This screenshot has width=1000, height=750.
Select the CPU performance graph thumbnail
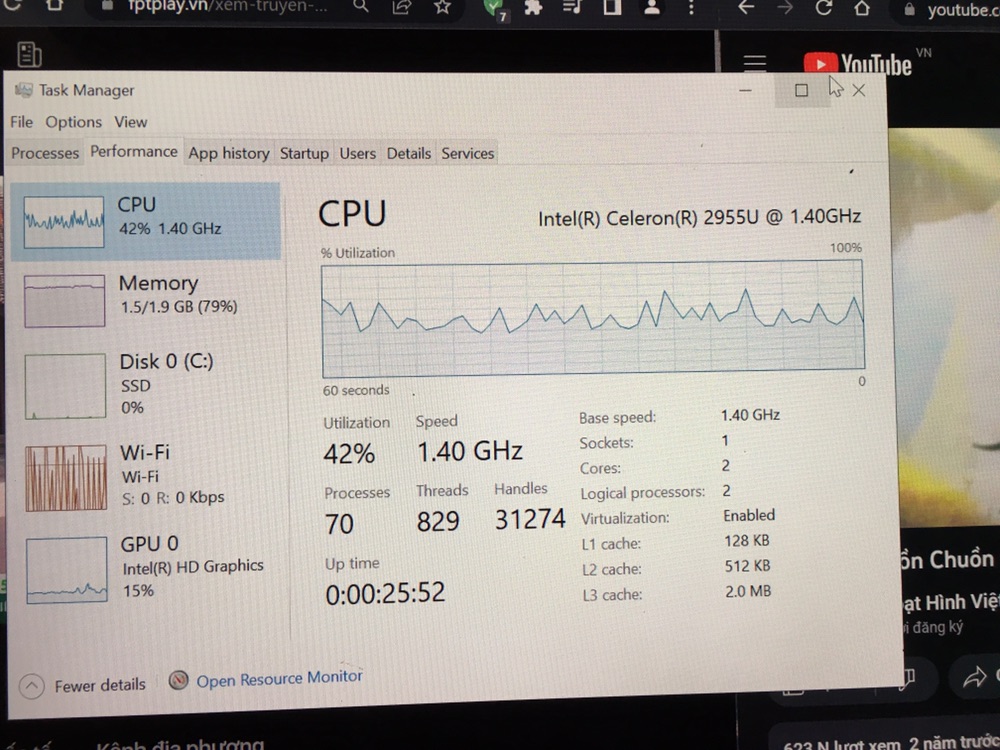64,221
